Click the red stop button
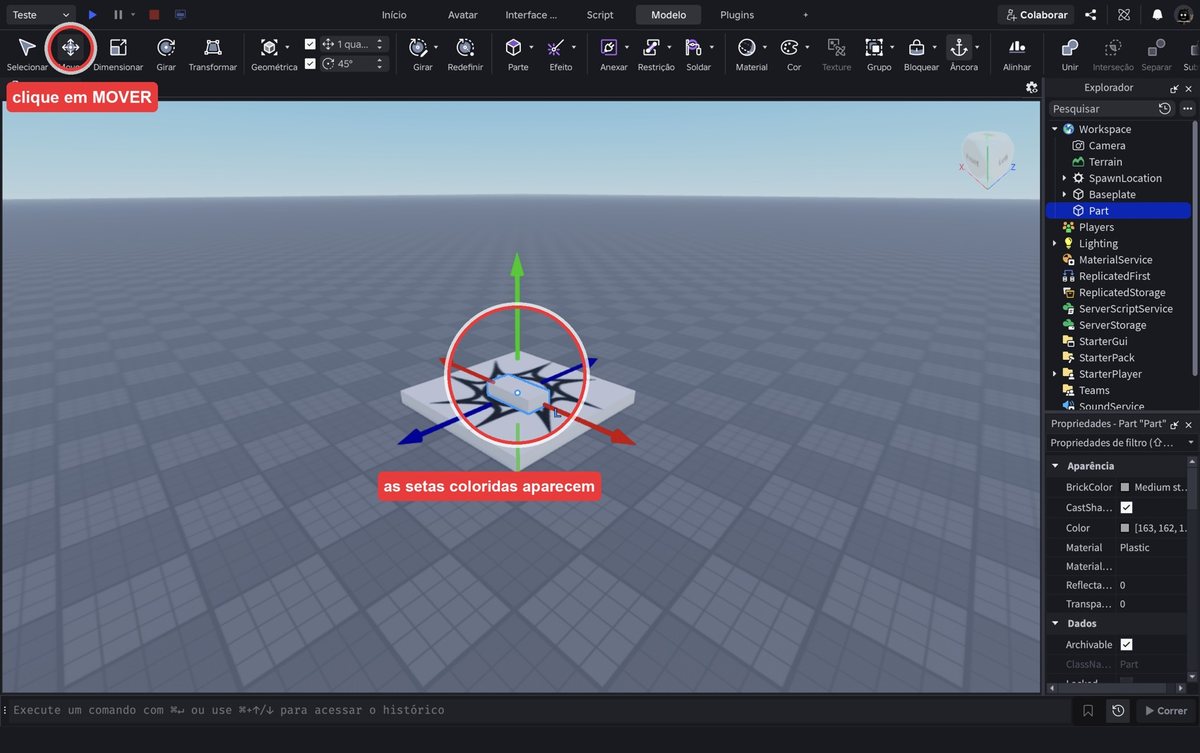Viewport: 1200px width, 753px height. click(153, 15)
